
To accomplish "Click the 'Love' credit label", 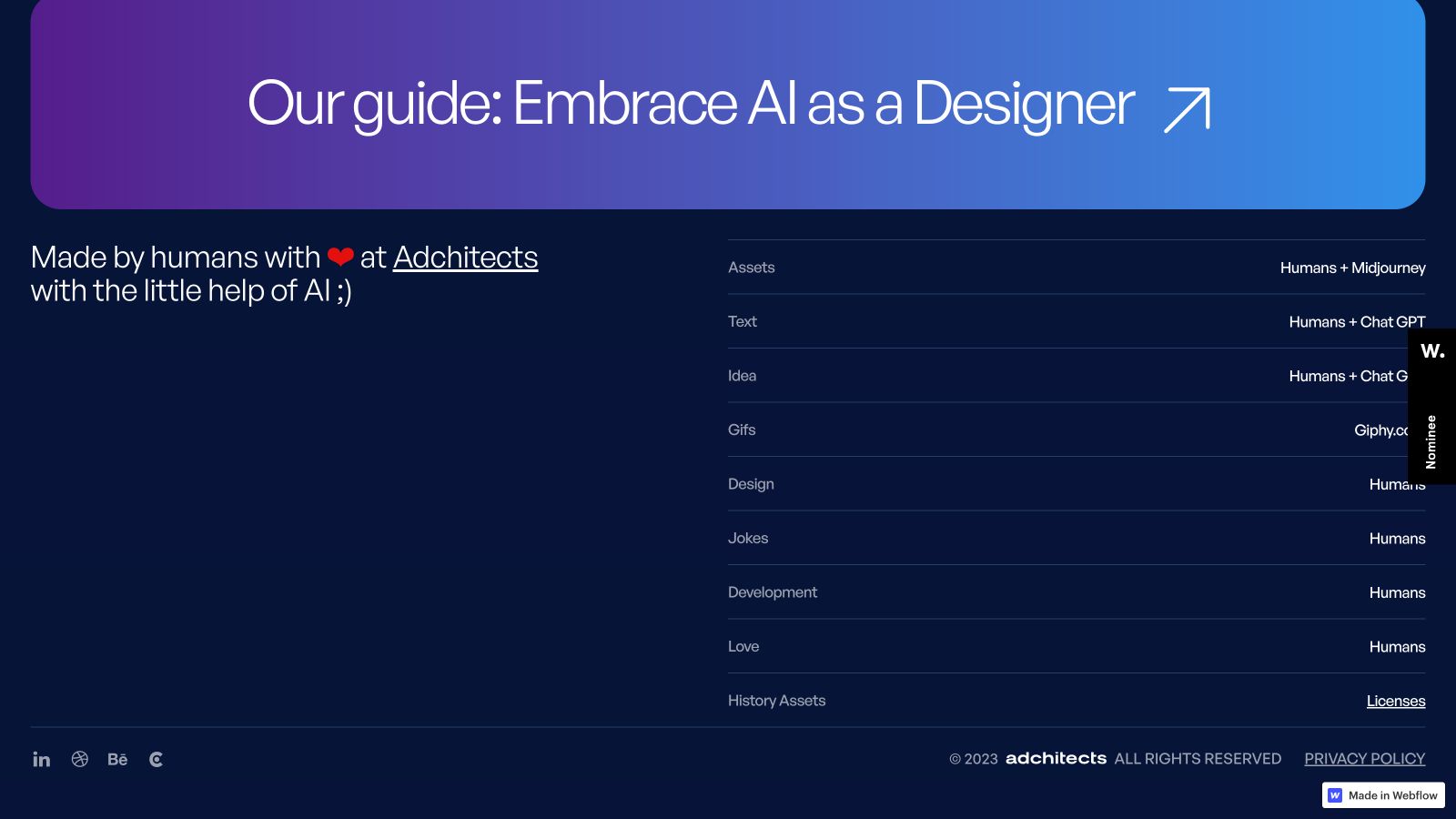I will [x=743, y=646].
